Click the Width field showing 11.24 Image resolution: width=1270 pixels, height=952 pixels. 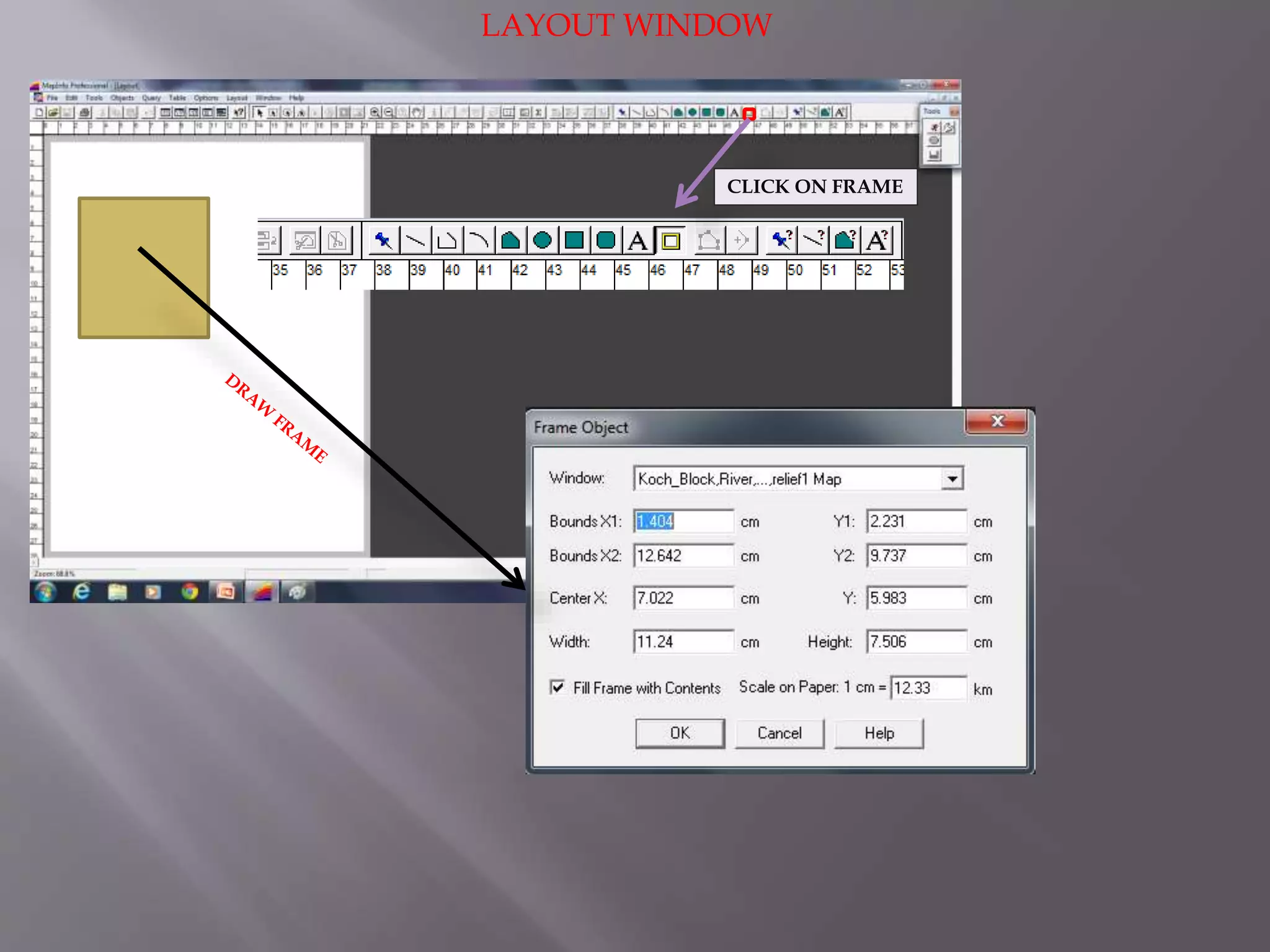(x=683, y=641)
